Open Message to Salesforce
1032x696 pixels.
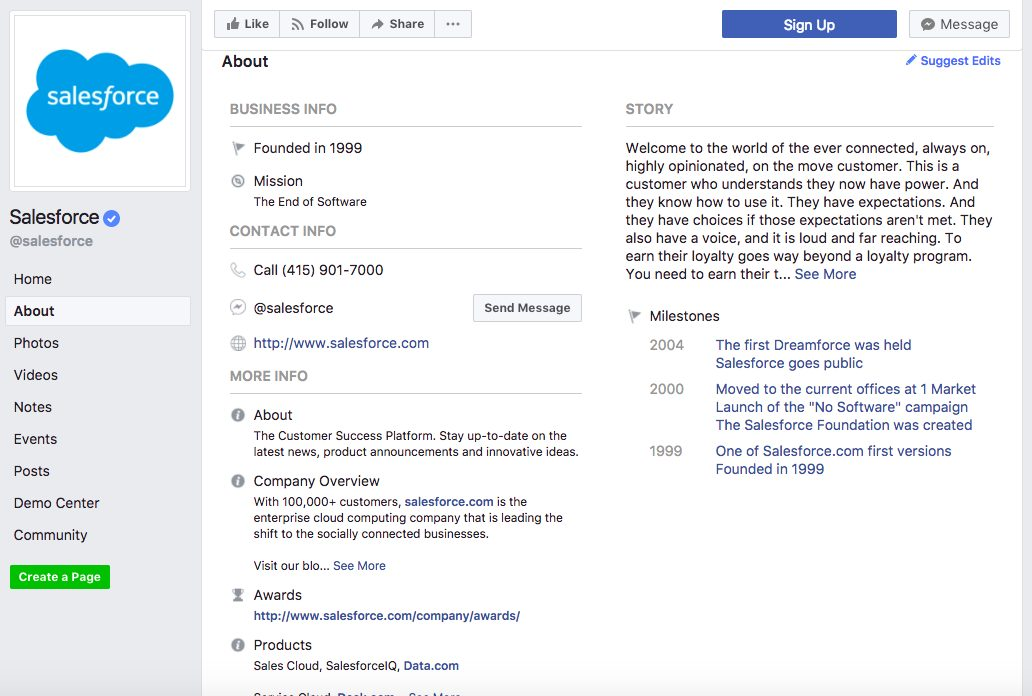[x=959, y=24]
